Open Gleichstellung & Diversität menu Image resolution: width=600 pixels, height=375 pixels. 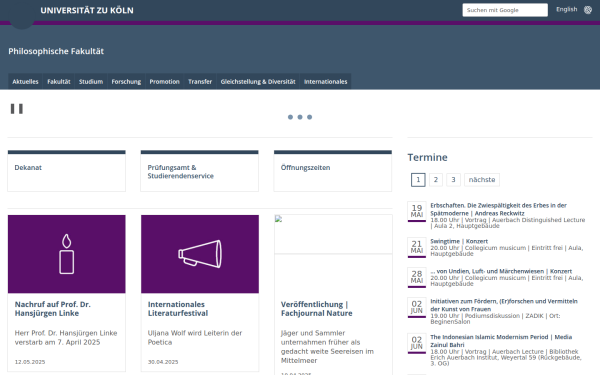coord(258,82)
